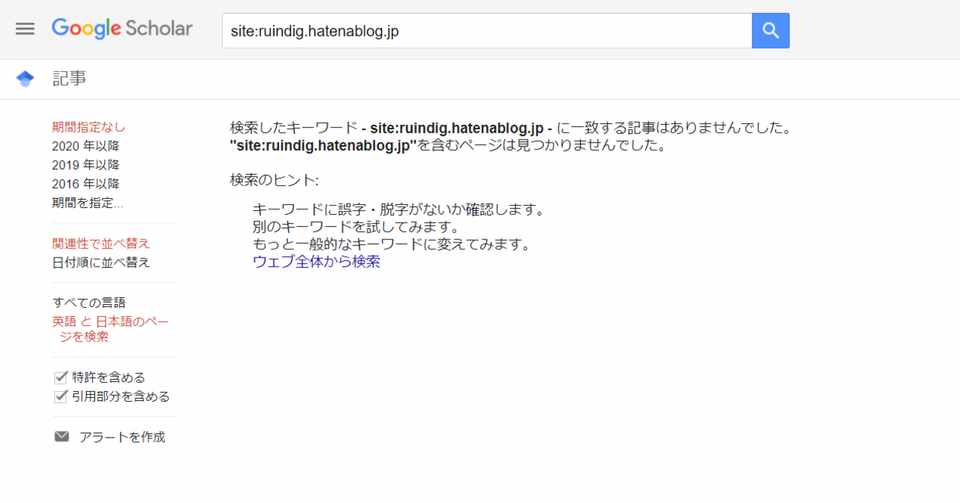This screenshot has height=503, width=960.
Task: Click the Google Scholar logo
Action: click(122, 28)
